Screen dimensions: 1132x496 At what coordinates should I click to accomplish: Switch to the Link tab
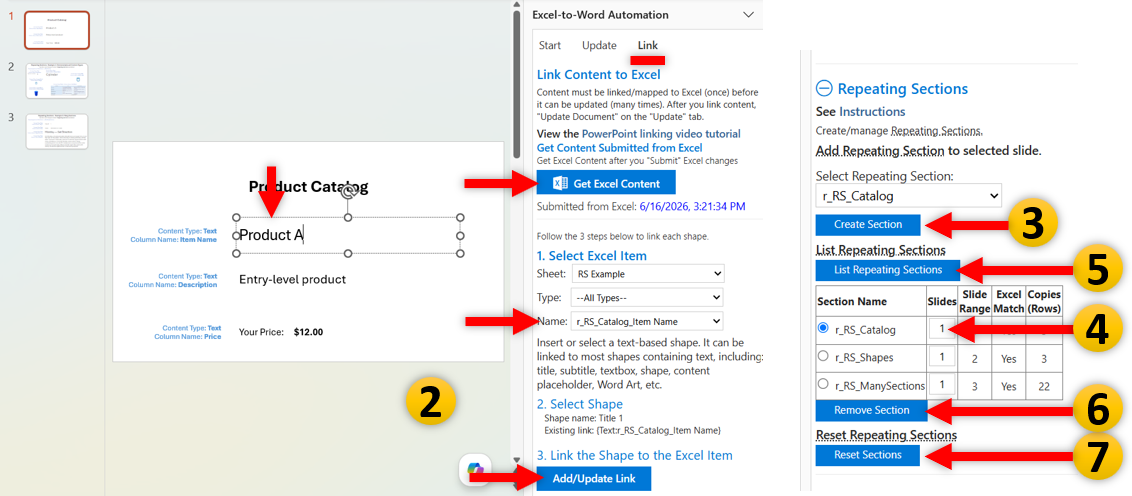pyautogui.click(x=648, y=45)
